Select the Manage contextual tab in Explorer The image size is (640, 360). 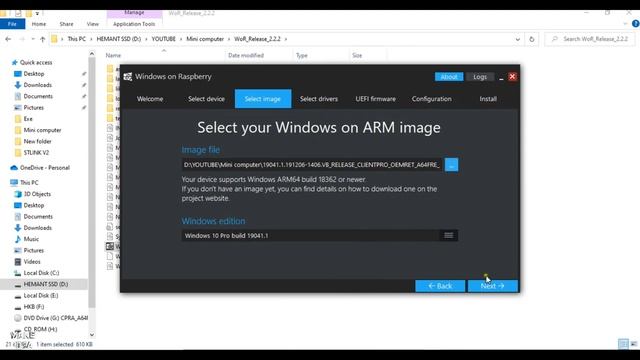tap(134, 13)
